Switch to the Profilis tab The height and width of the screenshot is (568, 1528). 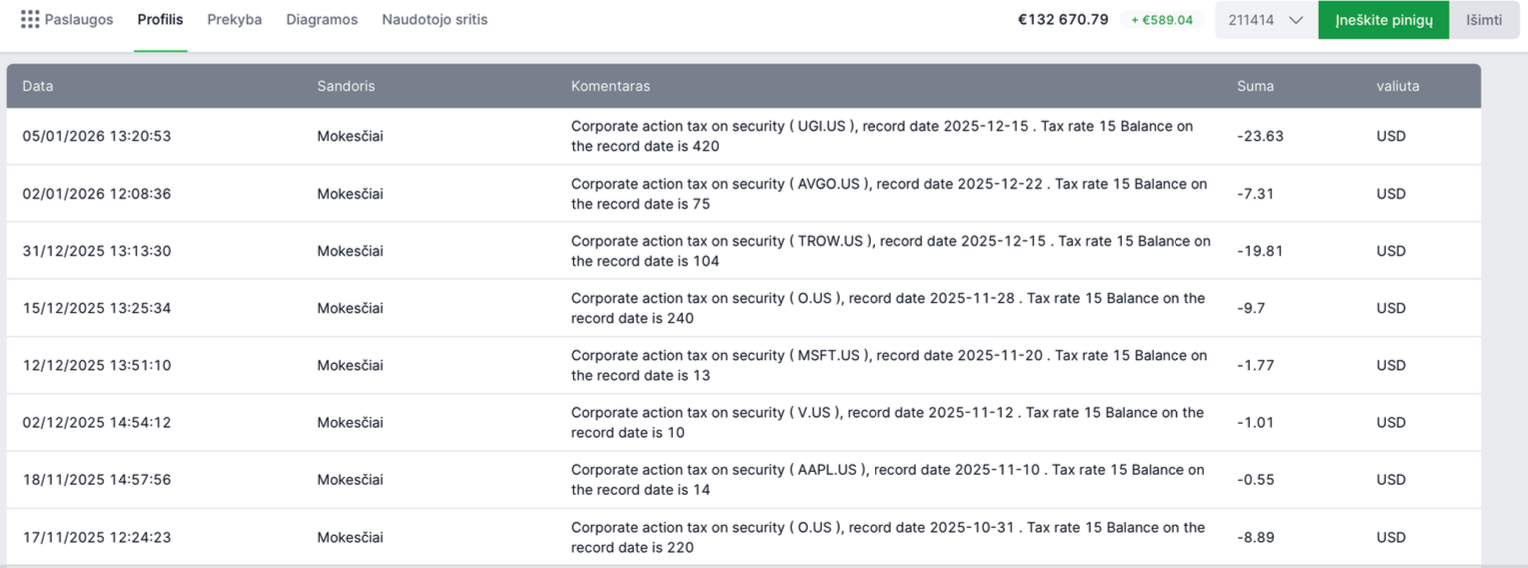coord(160,19)
